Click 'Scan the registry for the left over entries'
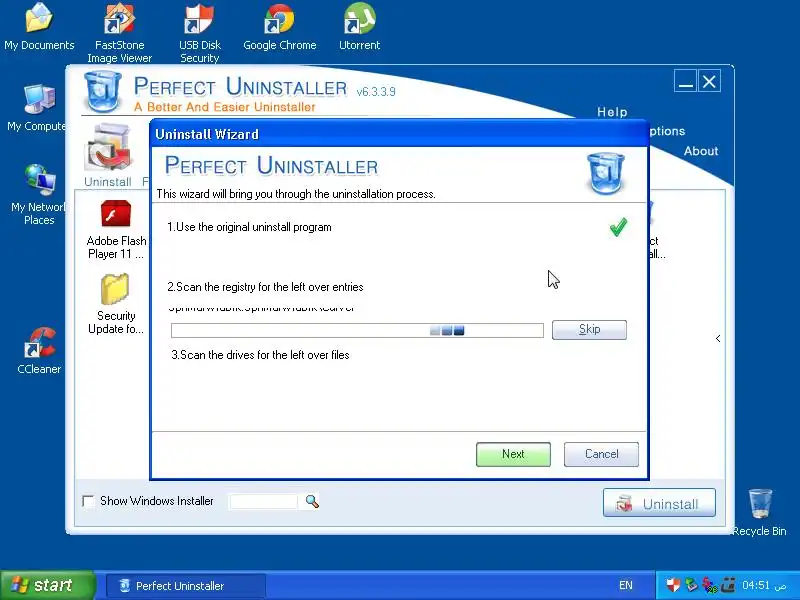 (265, 287)
